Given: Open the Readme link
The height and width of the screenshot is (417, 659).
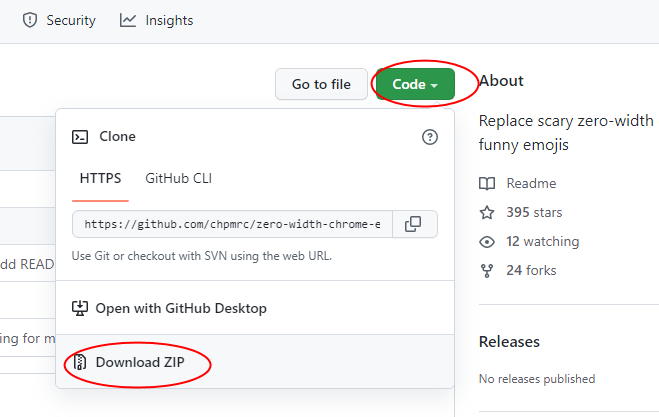Looking at the screenshot, I should tap(531, 183).
